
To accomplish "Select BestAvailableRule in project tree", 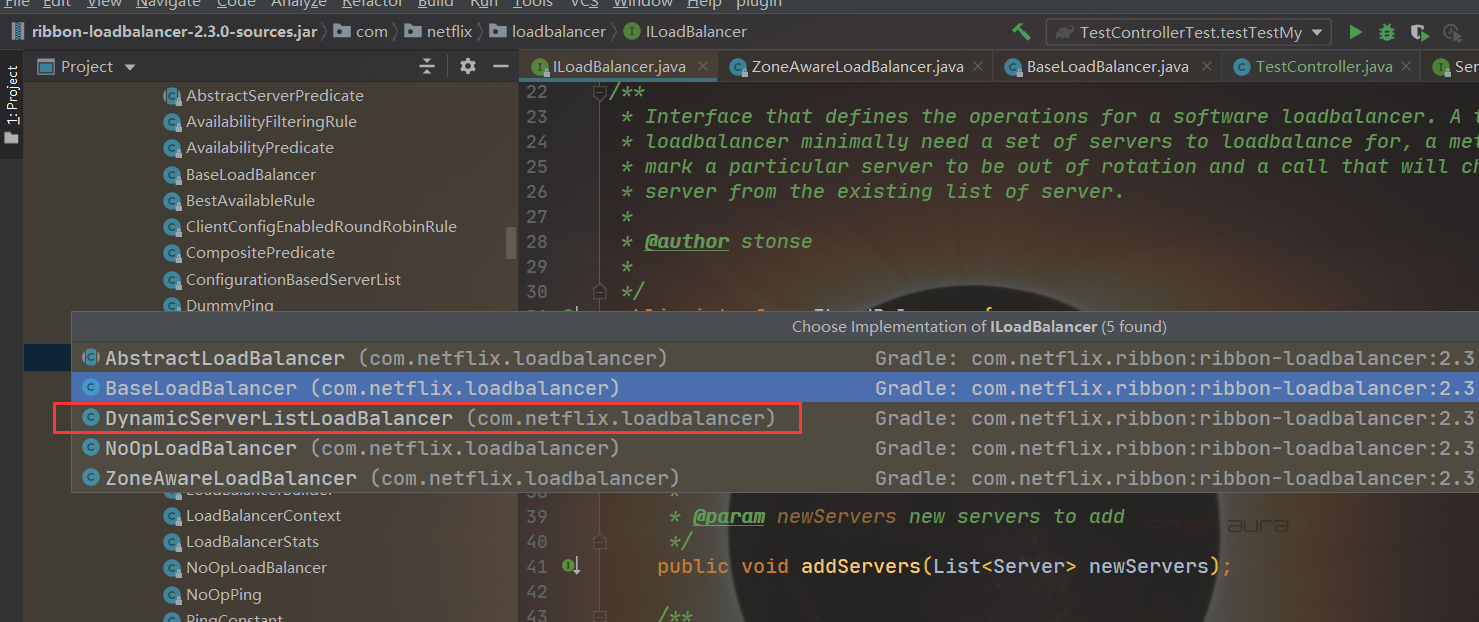I will click(250, 201).
